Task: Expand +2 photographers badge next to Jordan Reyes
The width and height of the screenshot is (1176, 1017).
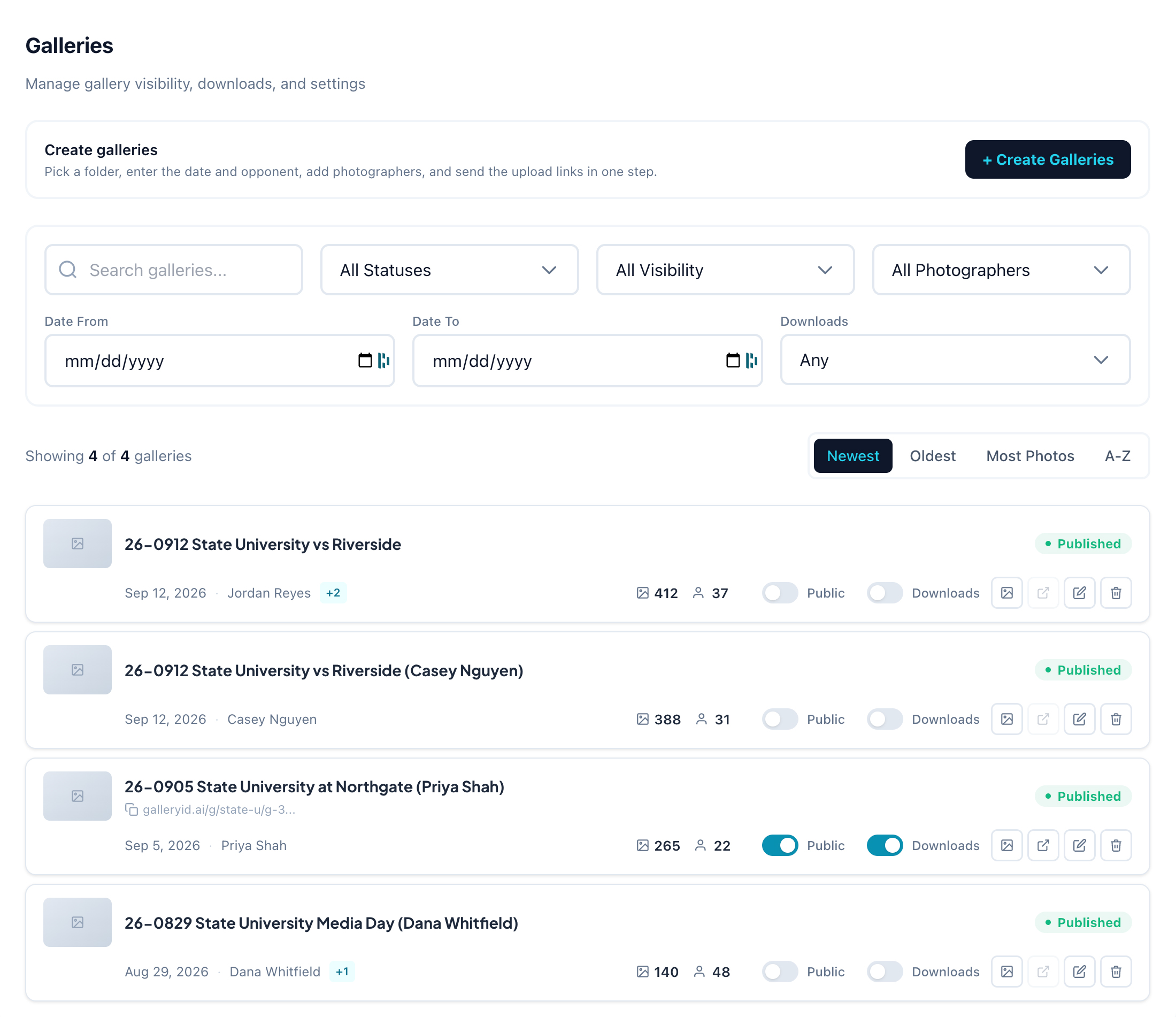Action: (333, 593)
